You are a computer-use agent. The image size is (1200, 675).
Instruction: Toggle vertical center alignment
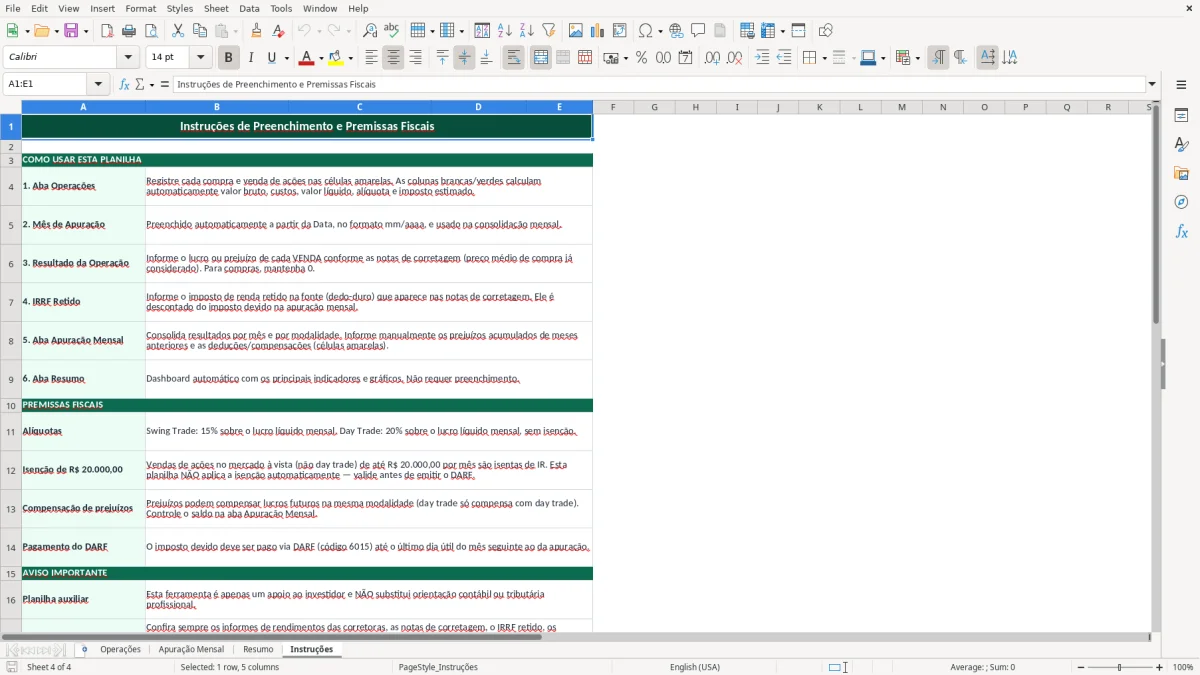(464, 58)
